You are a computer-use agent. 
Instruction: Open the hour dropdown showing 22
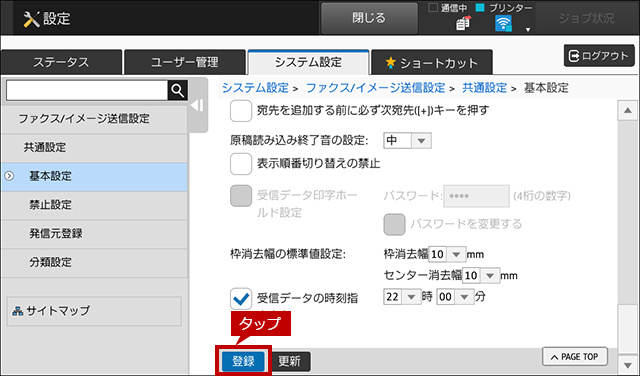pyautogui.click(x=402, y=297)
